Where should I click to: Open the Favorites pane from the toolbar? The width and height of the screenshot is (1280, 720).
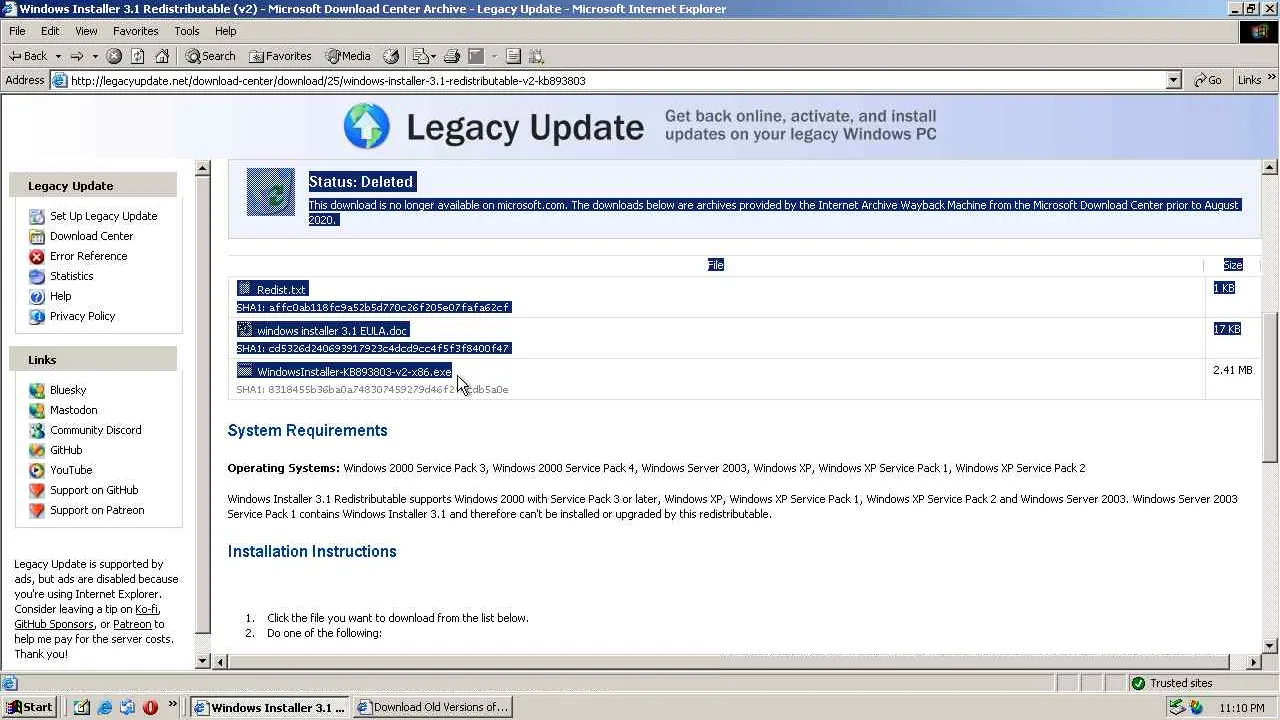pyautogui.click(x=281, y=56)
